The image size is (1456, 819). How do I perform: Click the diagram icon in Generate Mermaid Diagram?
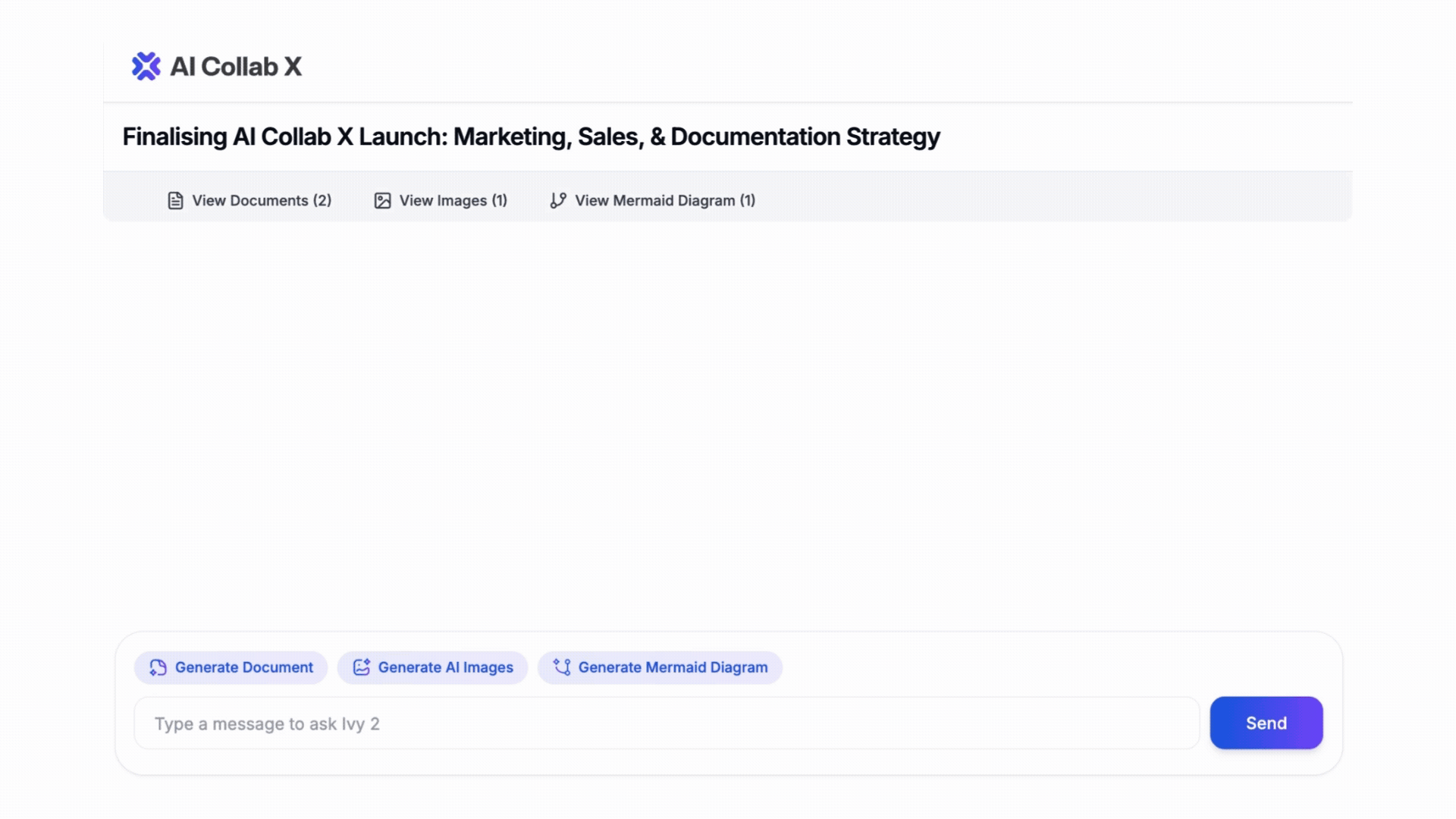562,667
